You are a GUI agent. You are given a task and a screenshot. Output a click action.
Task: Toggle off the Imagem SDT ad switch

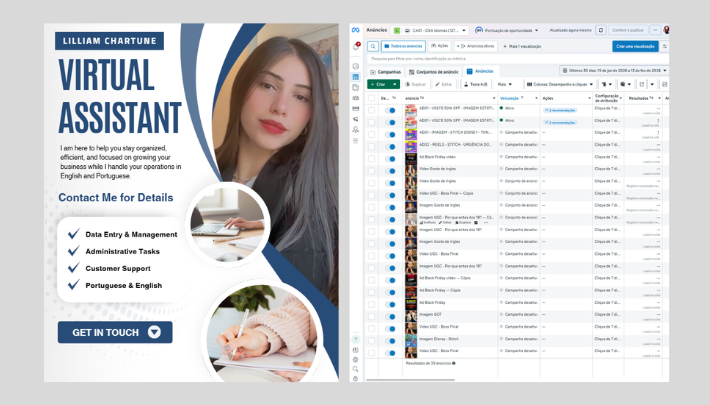coord(392,314)
